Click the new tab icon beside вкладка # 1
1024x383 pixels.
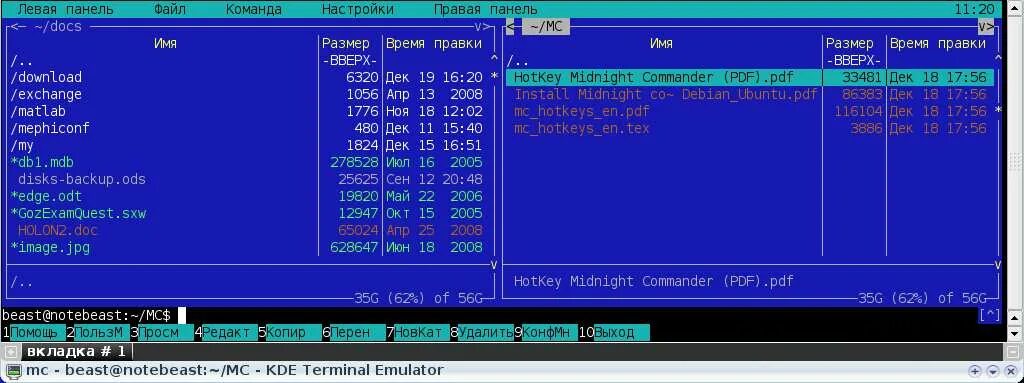(10, 352)
